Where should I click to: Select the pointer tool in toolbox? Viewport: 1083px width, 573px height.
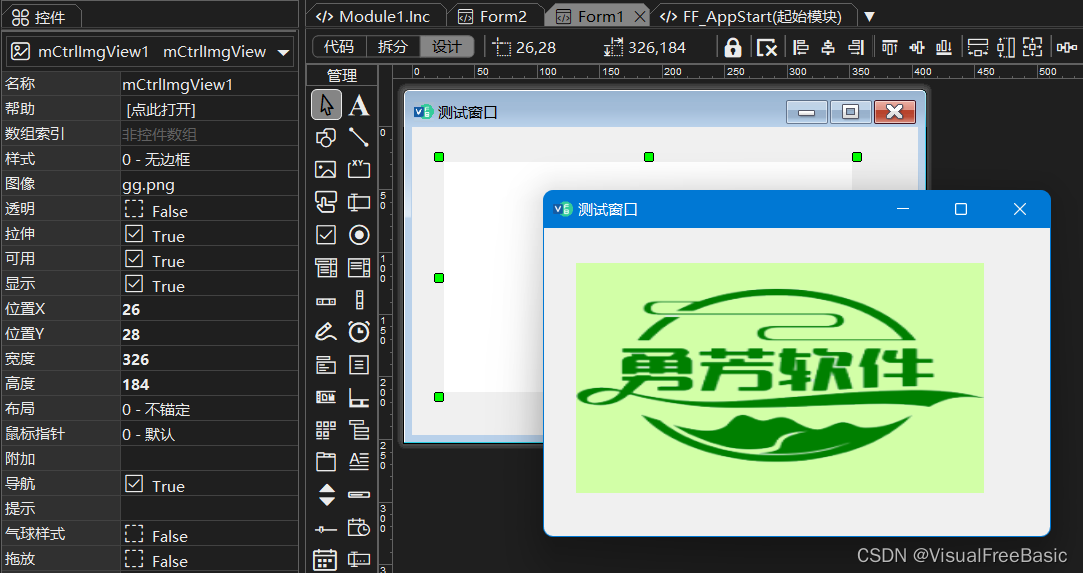pos(326,105)
